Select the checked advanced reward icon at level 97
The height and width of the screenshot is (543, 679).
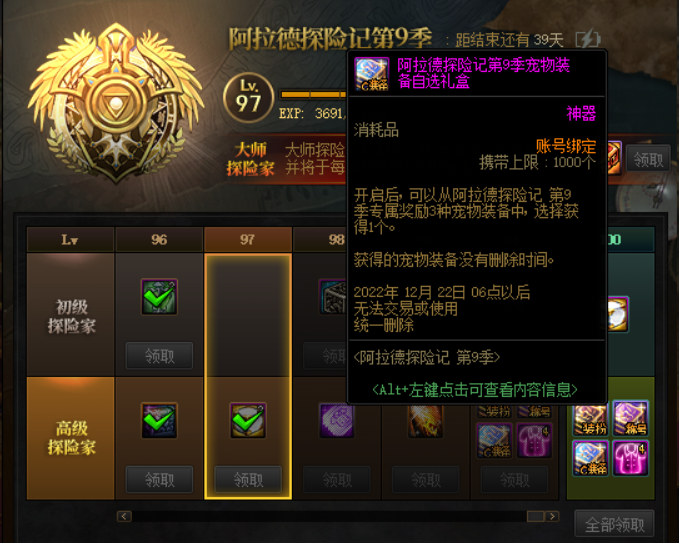point(248,420)
